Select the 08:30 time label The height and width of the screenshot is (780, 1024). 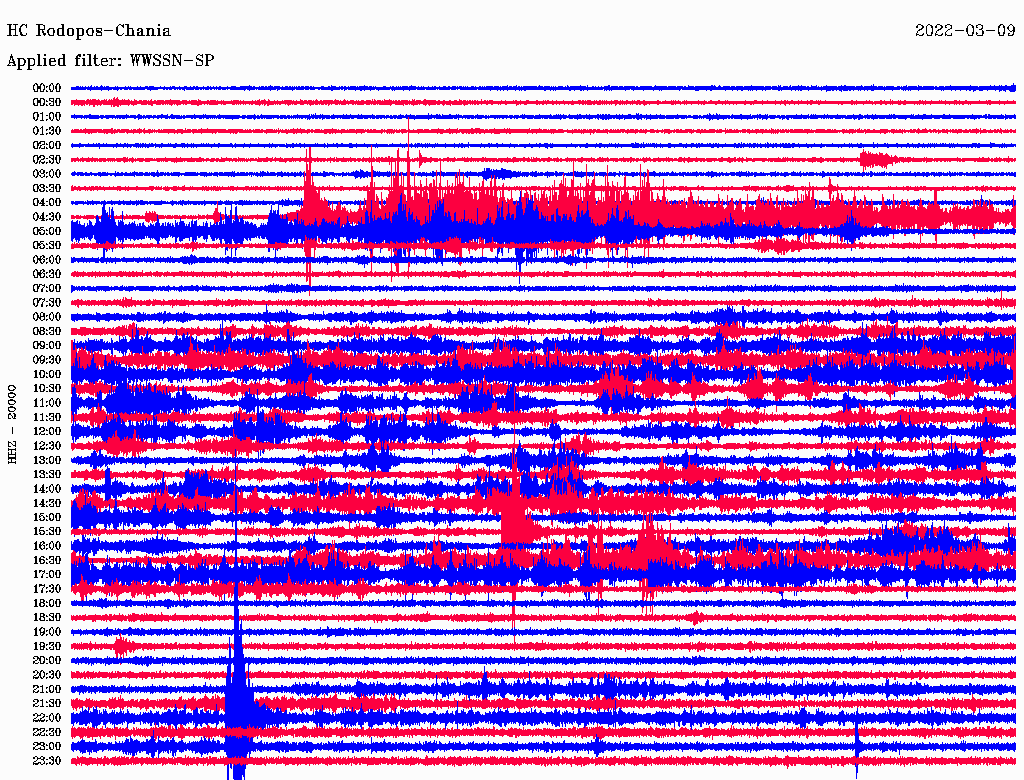coord(47,331)
